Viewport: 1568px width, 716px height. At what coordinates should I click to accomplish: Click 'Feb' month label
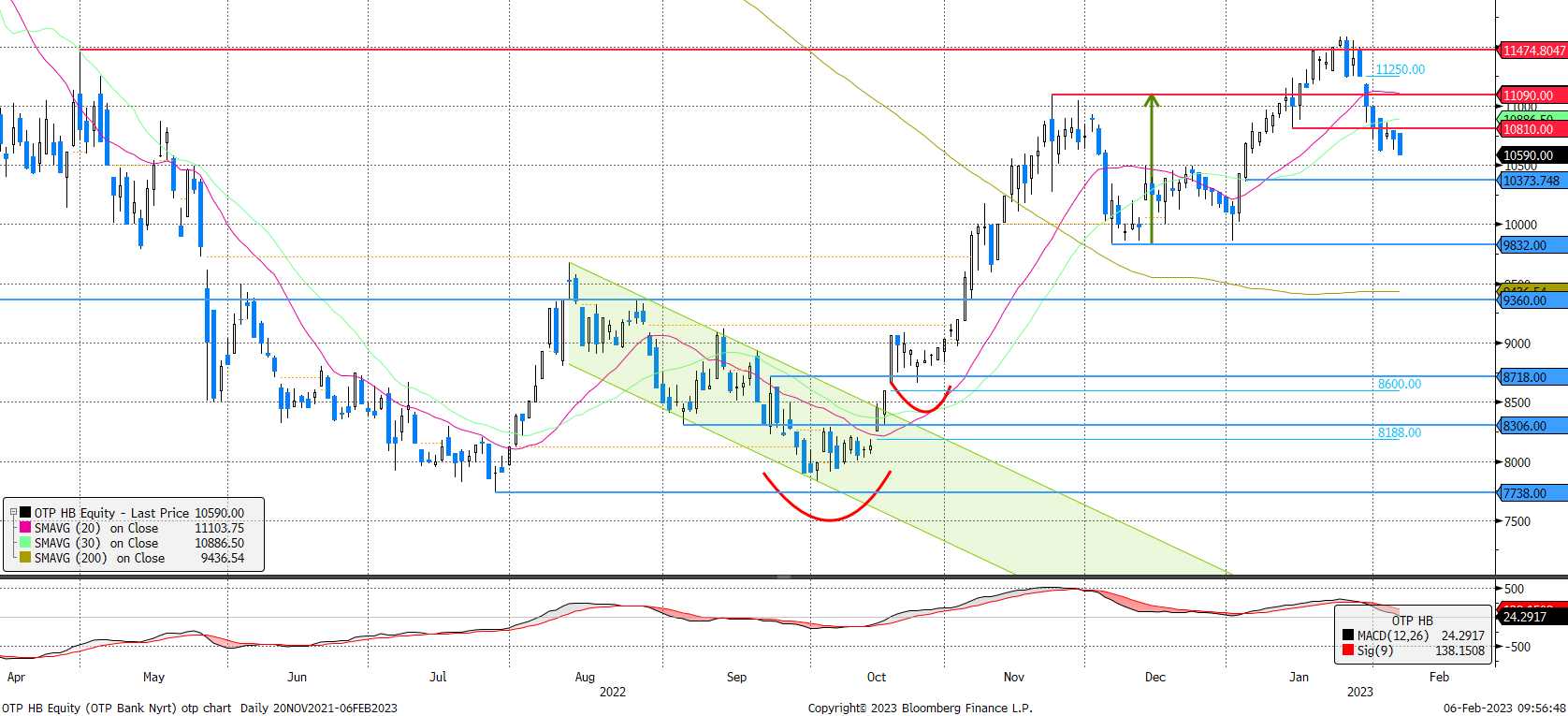1439,677
